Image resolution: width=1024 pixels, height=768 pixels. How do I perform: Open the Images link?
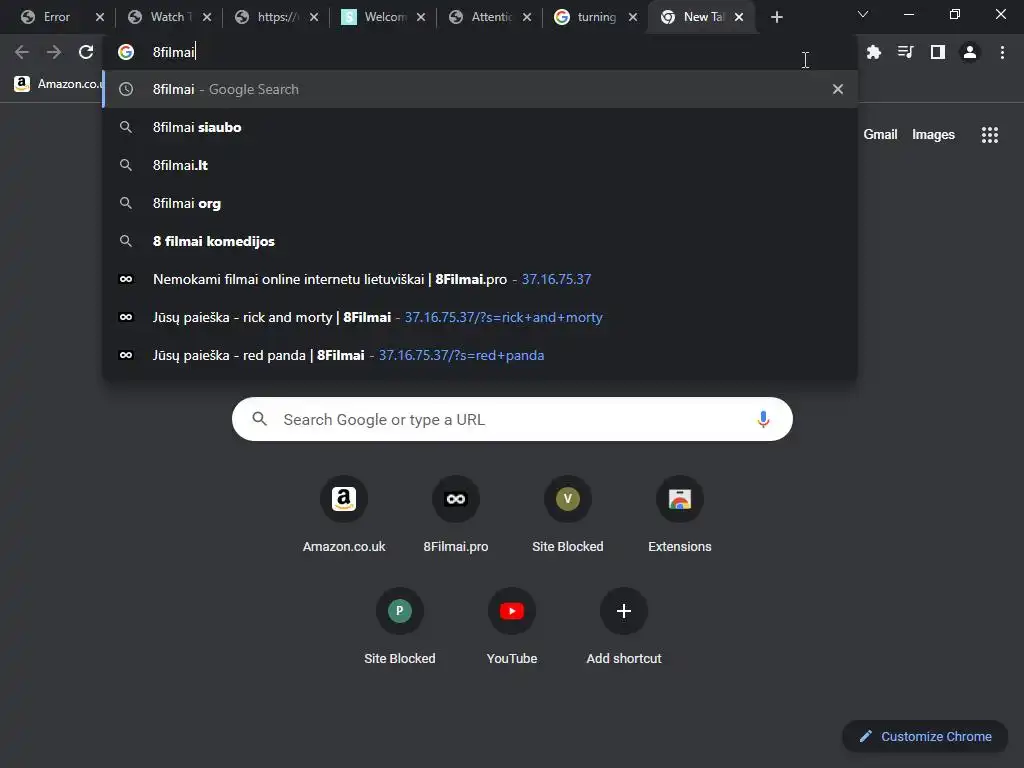pos(933,135)
